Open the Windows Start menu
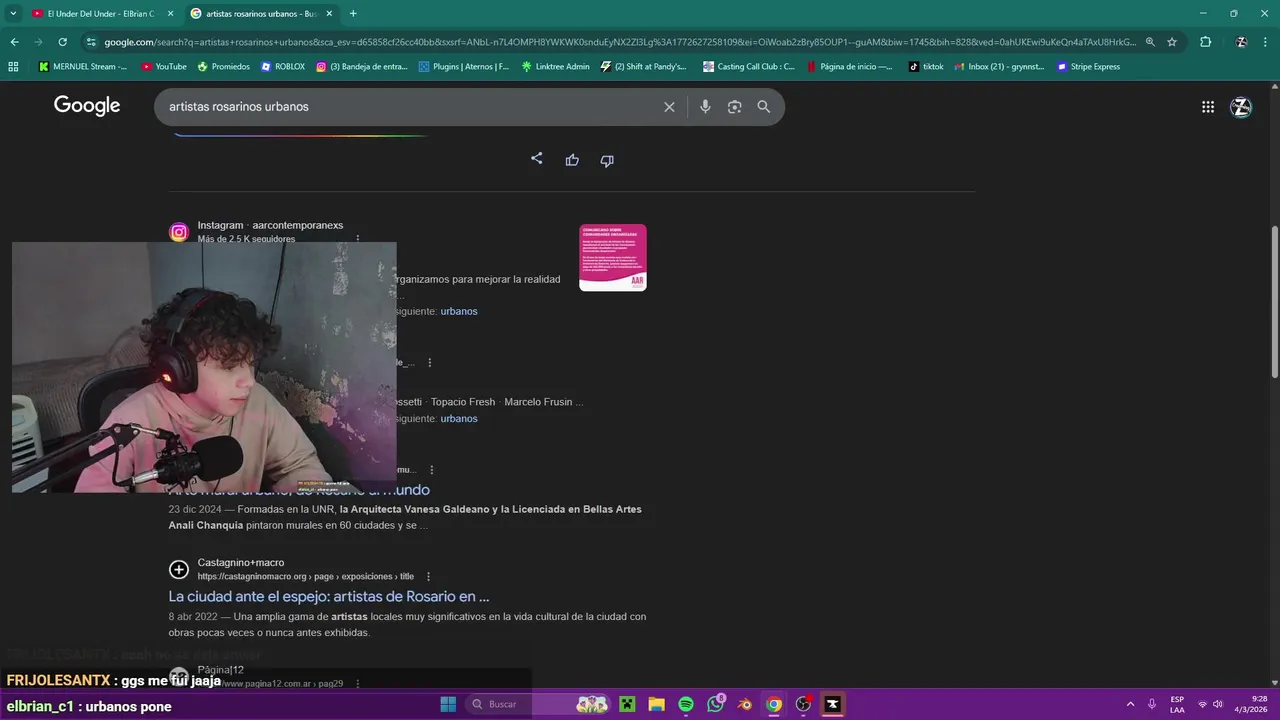Viewport: 1280px width, 720px height. point(448,704)
